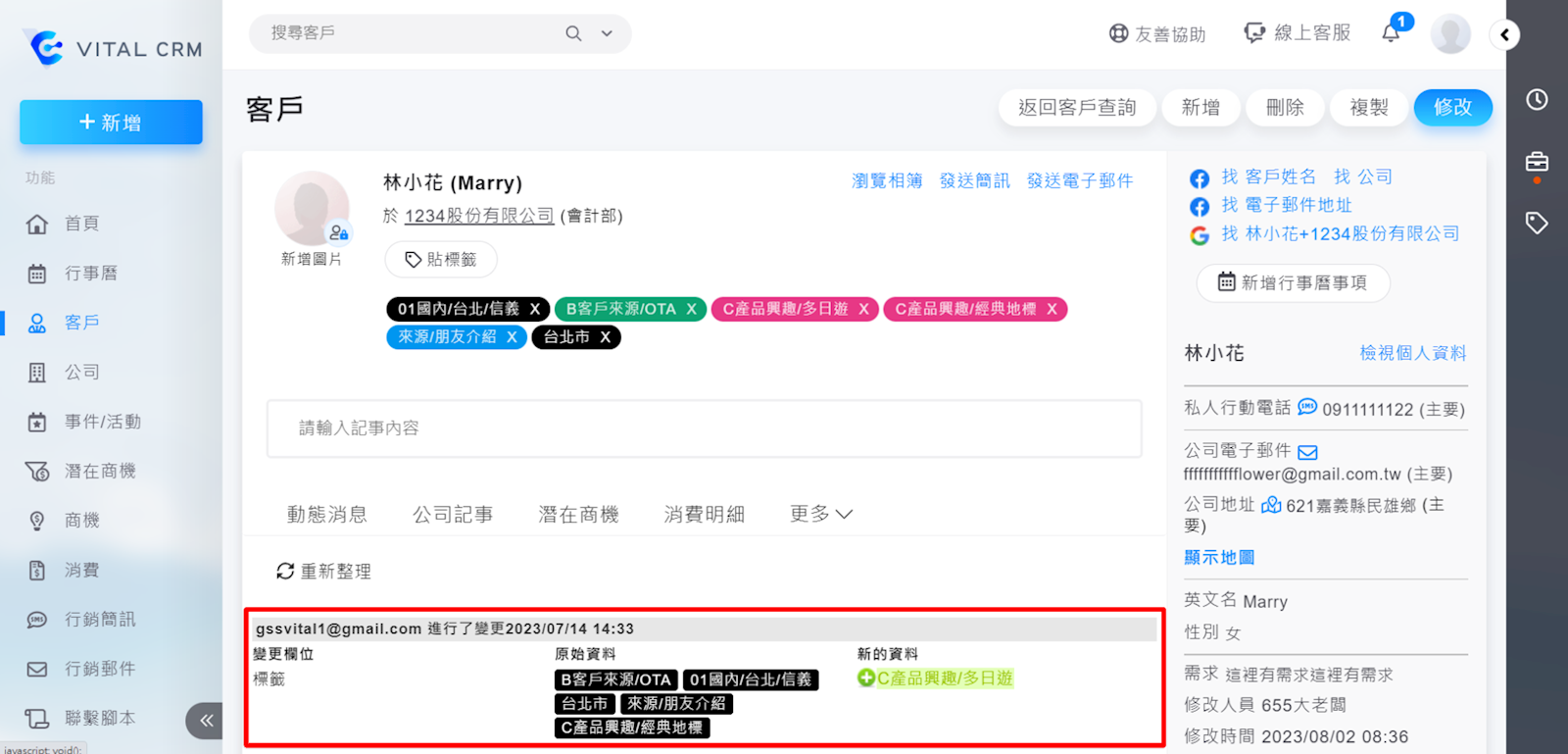Remove the 台北市 tag
1568x754 pixels.
tap(606, 337)
